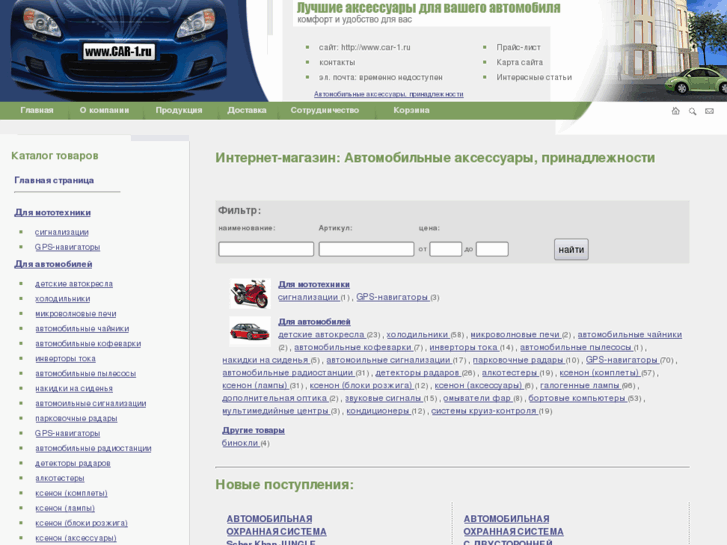Open the Продукция menu item

179,110
